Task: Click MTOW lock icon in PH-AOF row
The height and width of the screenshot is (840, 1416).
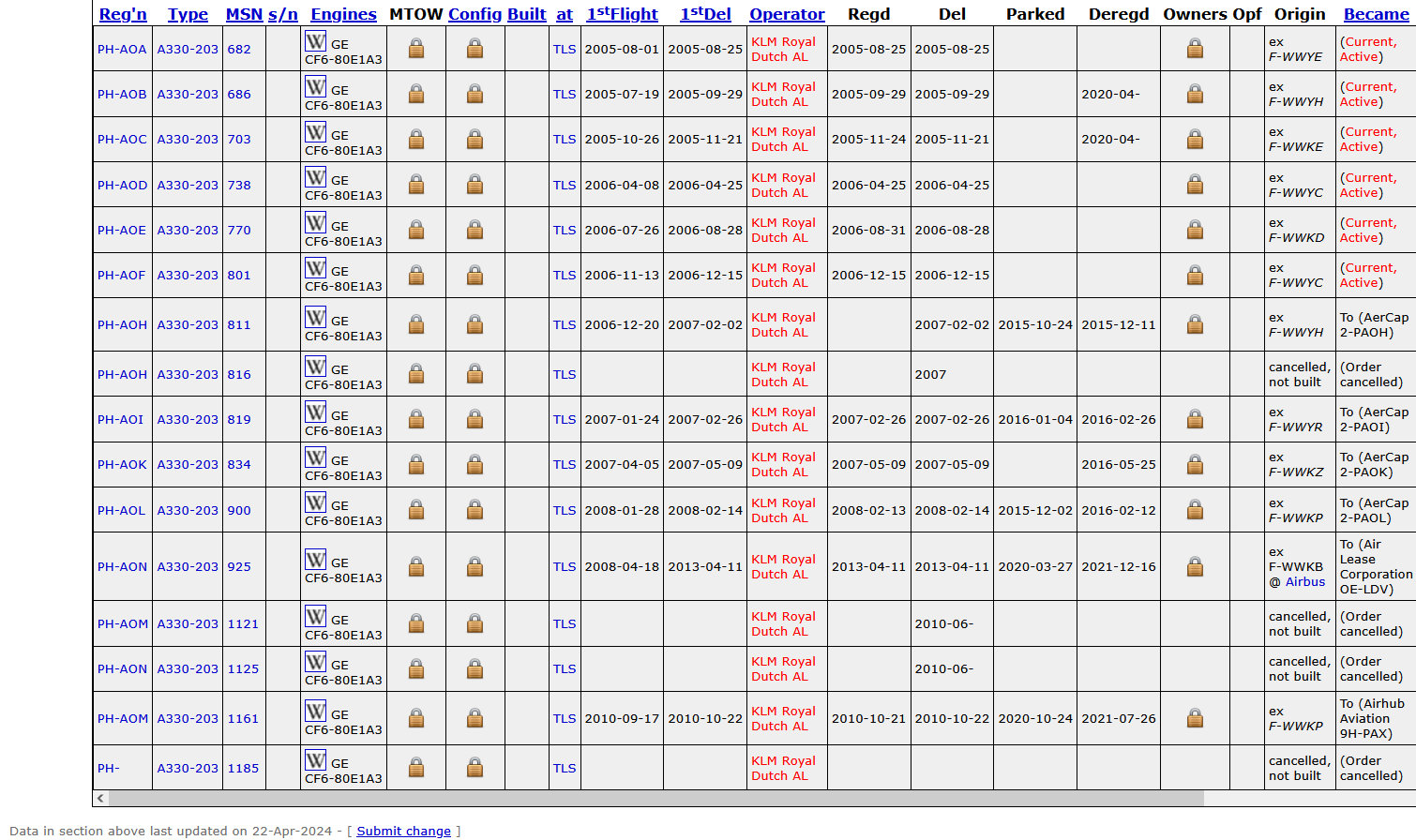Action: tap(416, 275)
